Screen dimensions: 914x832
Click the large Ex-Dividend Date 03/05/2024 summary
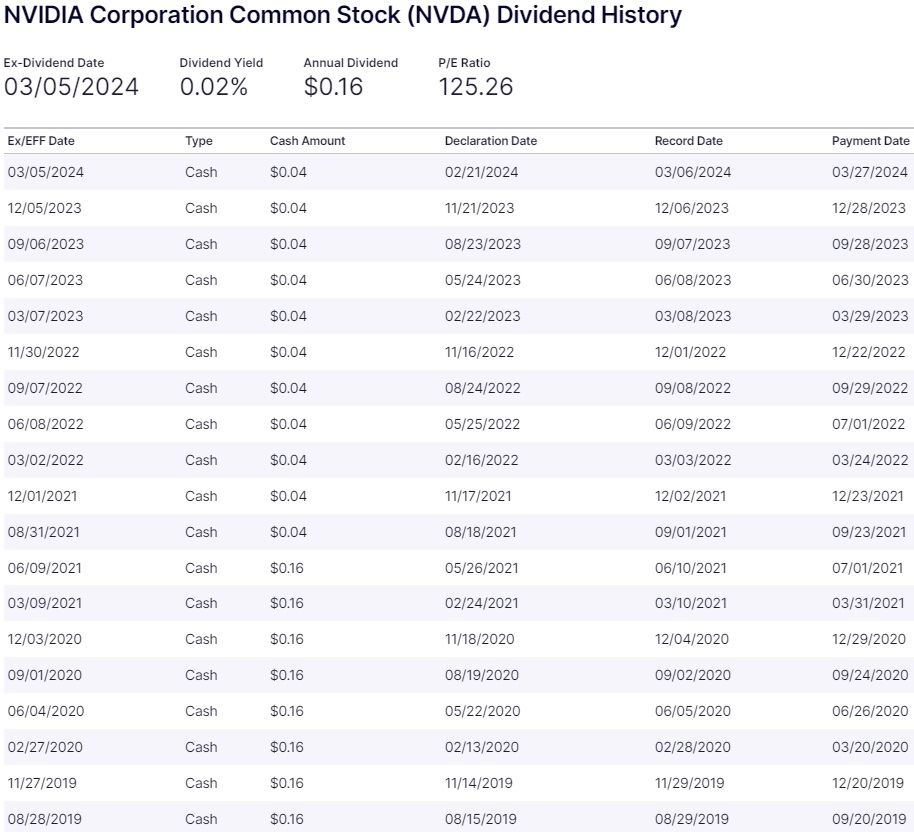click(x=71, y=87)
